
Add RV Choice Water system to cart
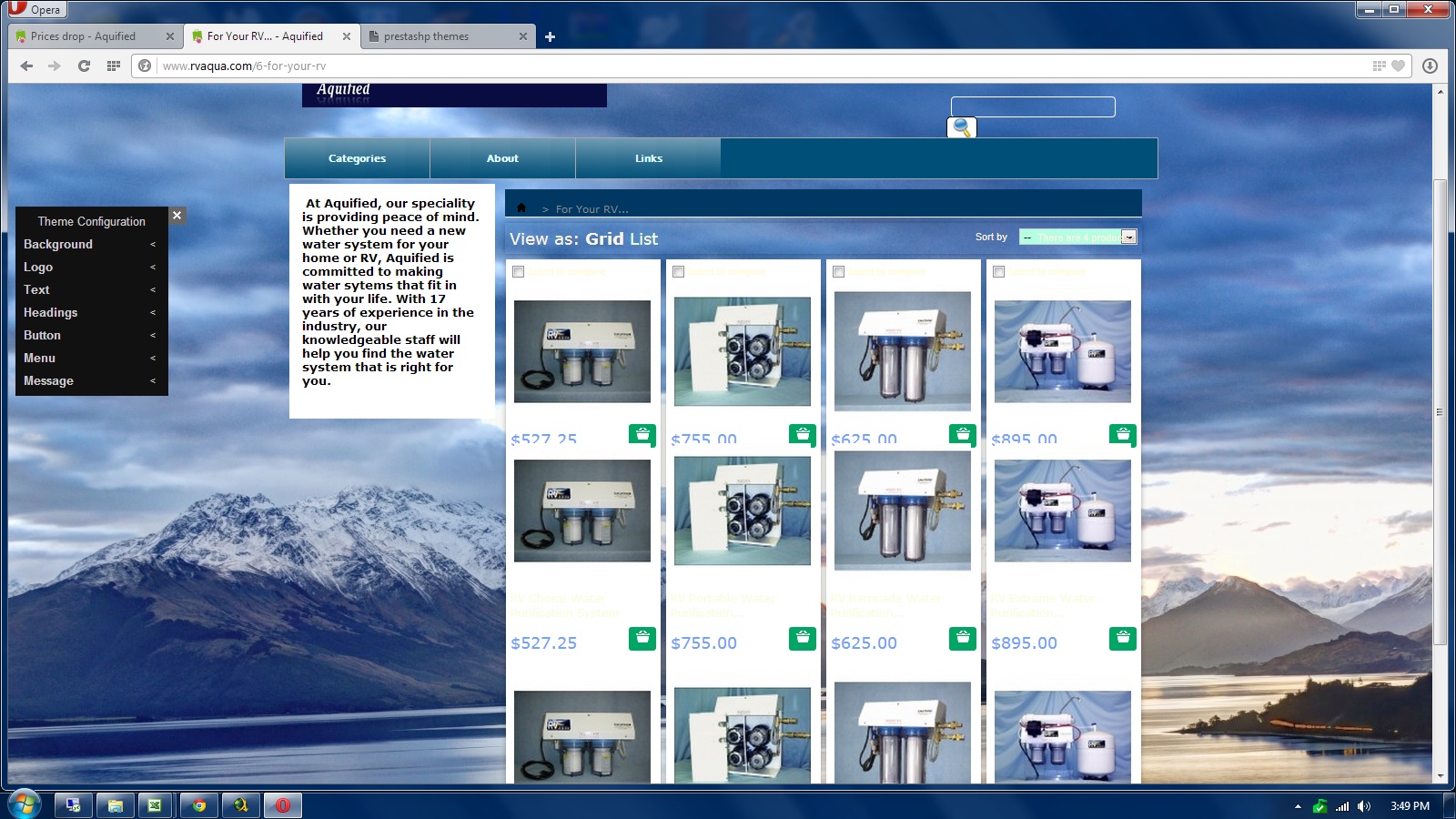(642, 638)
